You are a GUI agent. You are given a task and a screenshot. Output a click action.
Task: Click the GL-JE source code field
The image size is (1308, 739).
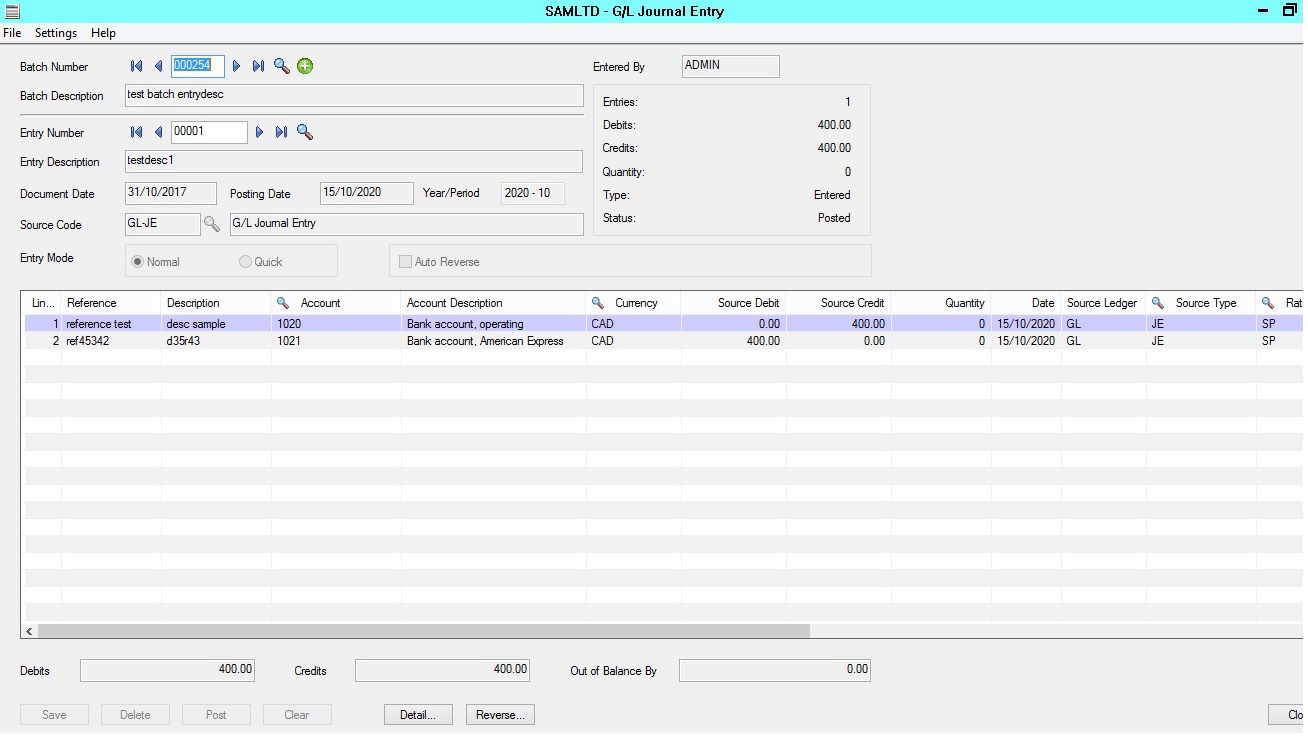pos(162,224)
